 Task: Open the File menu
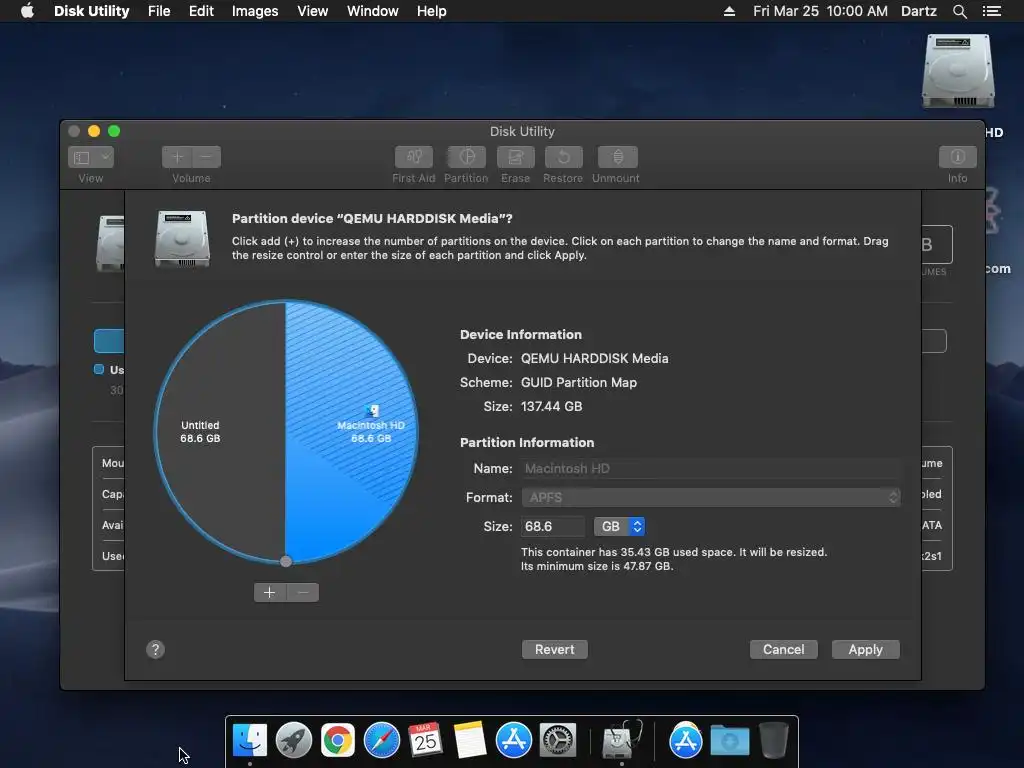click(159, 11)
